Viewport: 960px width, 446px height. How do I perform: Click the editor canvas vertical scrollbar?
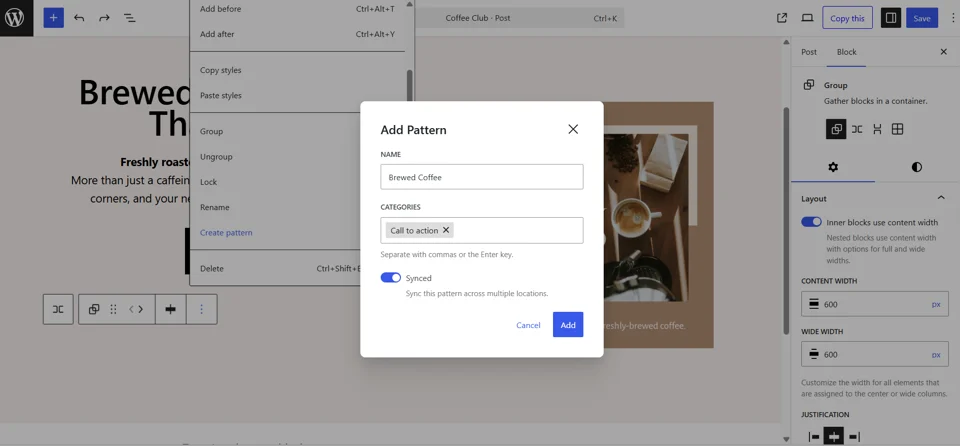coord(787,221)
